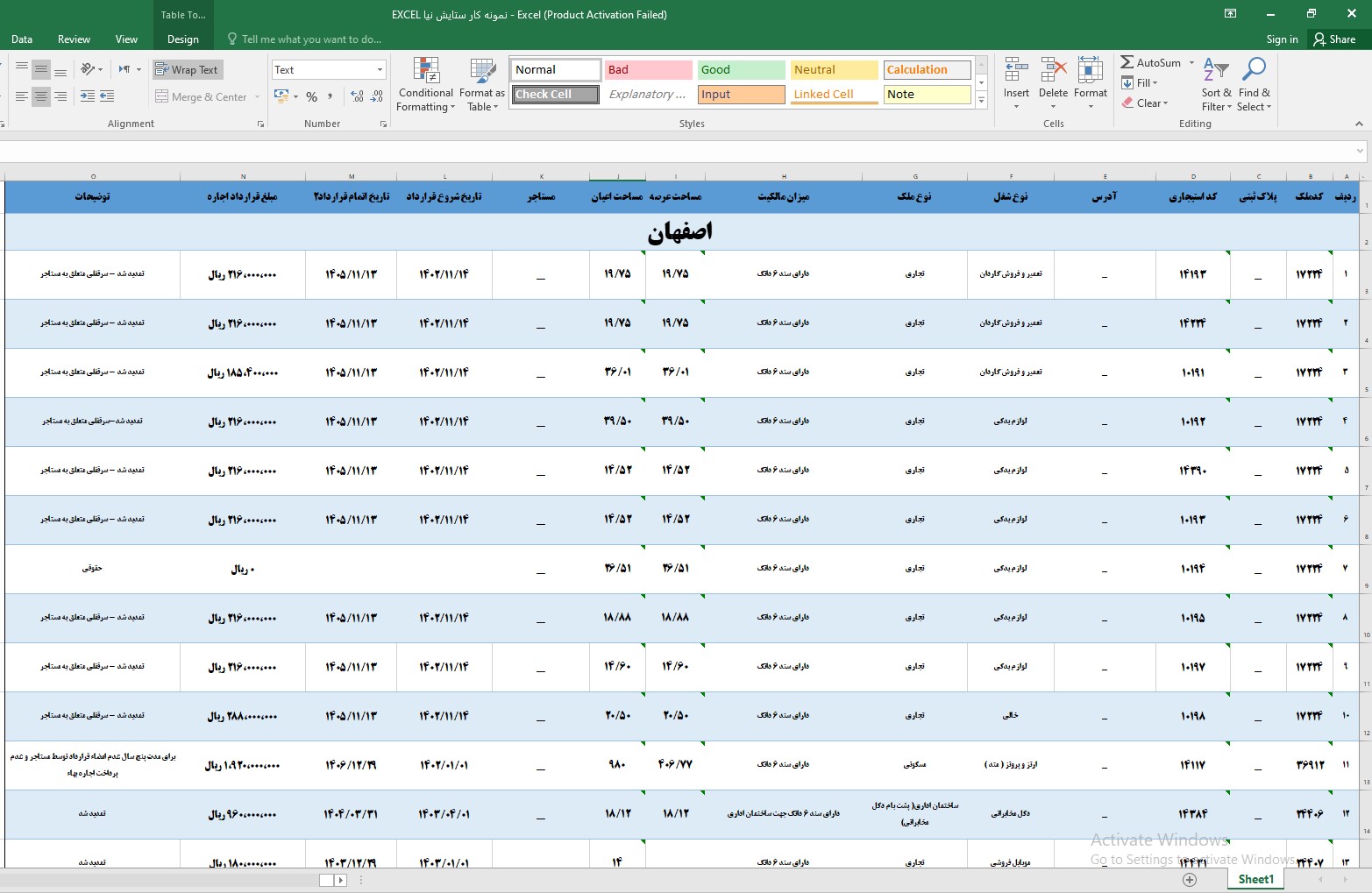The width and height of the screenshot is (1372, 893).
Task: Click the Increase Indent icon
Action: coord(106,96)
